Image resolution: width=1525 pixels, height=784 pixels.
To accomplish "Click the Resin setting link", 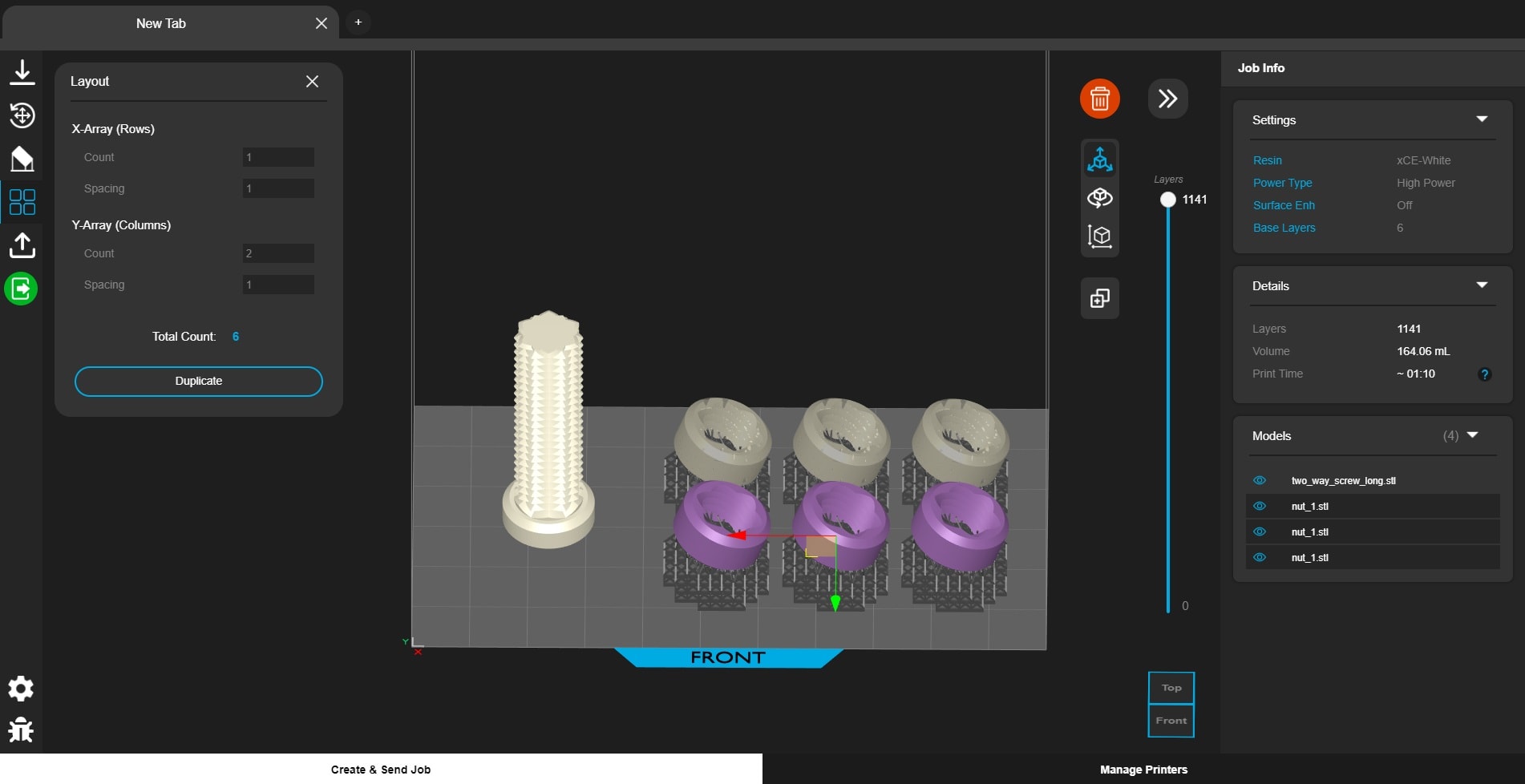I will tap(1267, 160).
